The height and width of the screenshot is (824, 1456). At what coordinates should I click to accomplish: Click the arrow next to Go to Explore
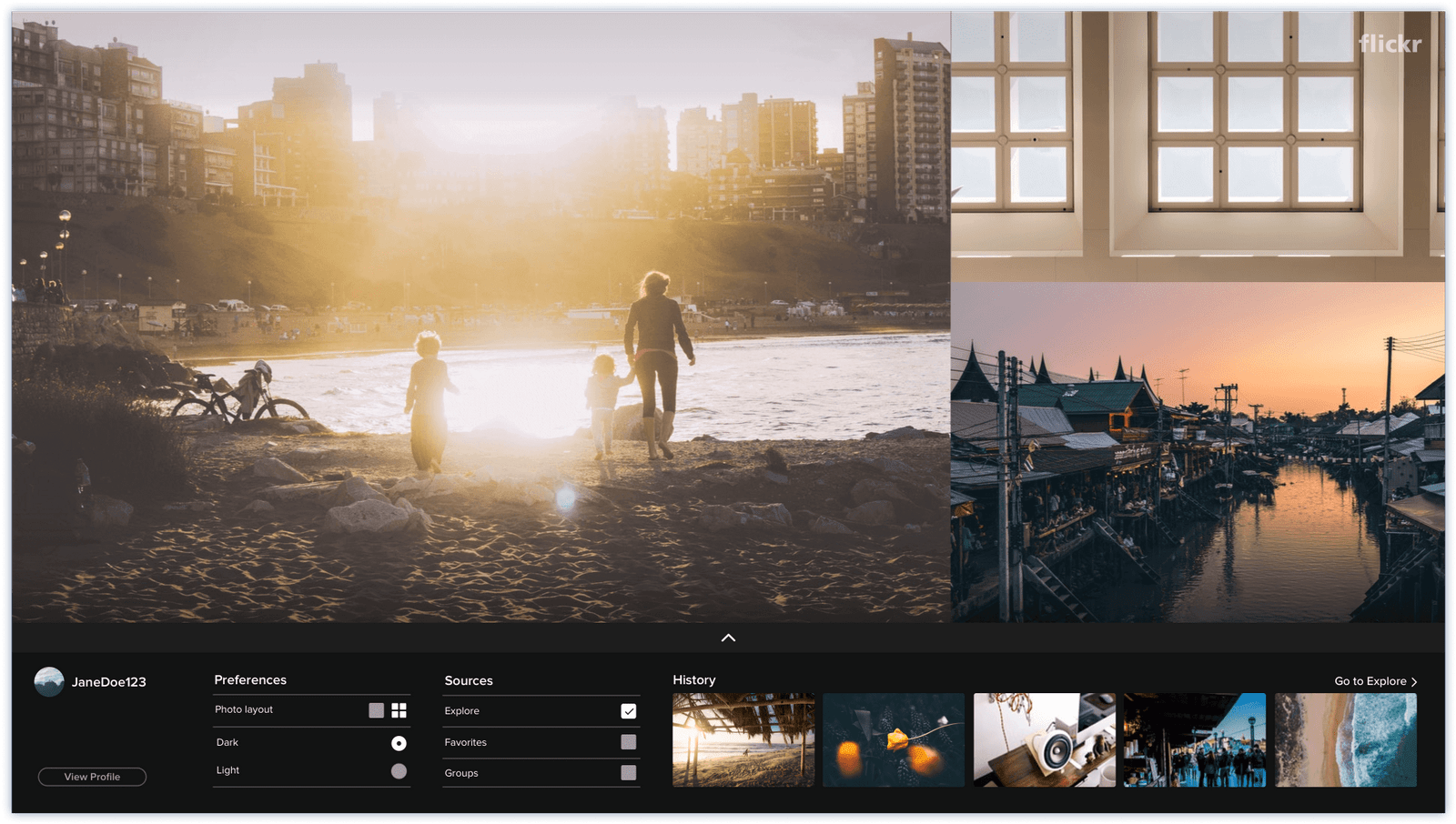1414,681
